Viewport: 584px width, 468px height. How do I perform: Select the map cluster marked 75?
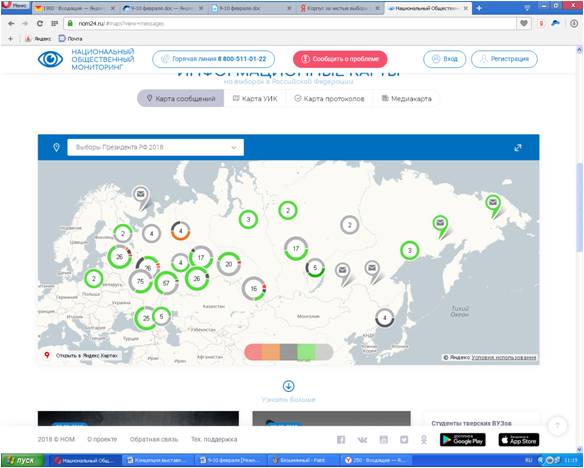pos(140,281)
